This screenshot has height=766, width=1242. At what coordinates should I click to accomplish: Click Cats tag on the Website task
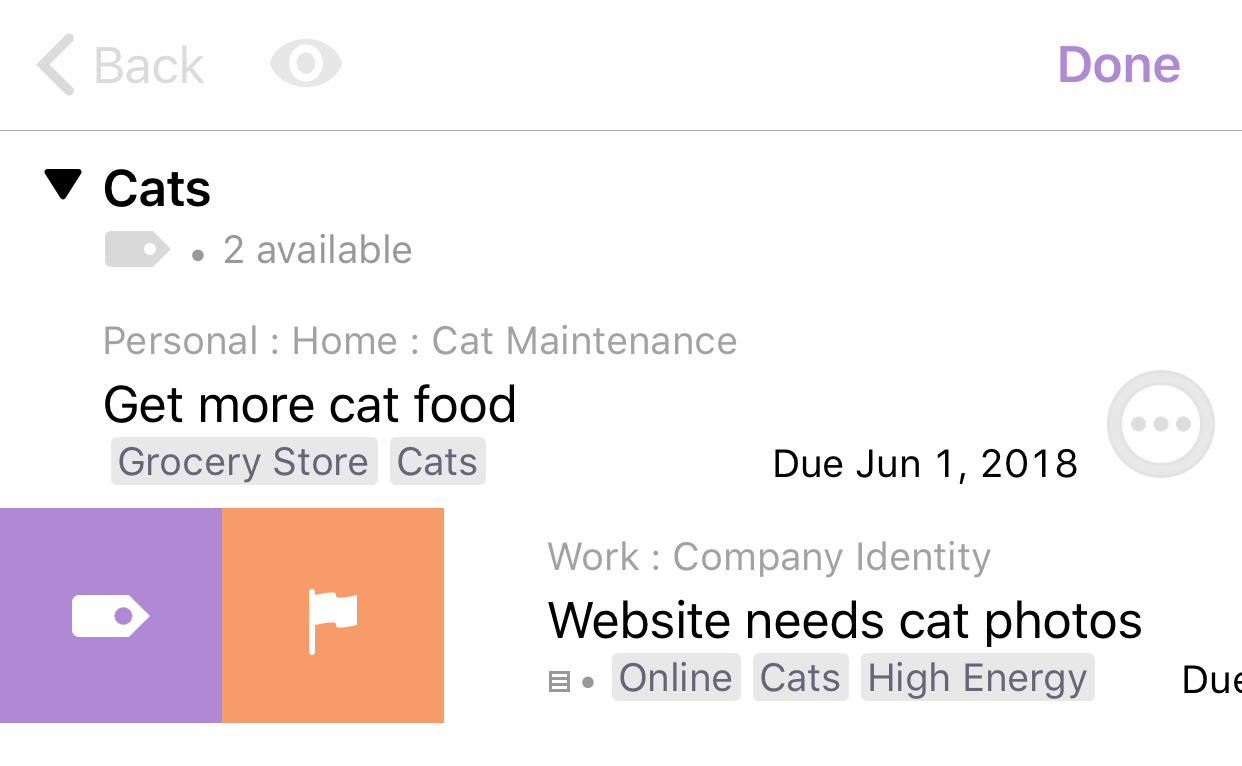click(800, 678)
